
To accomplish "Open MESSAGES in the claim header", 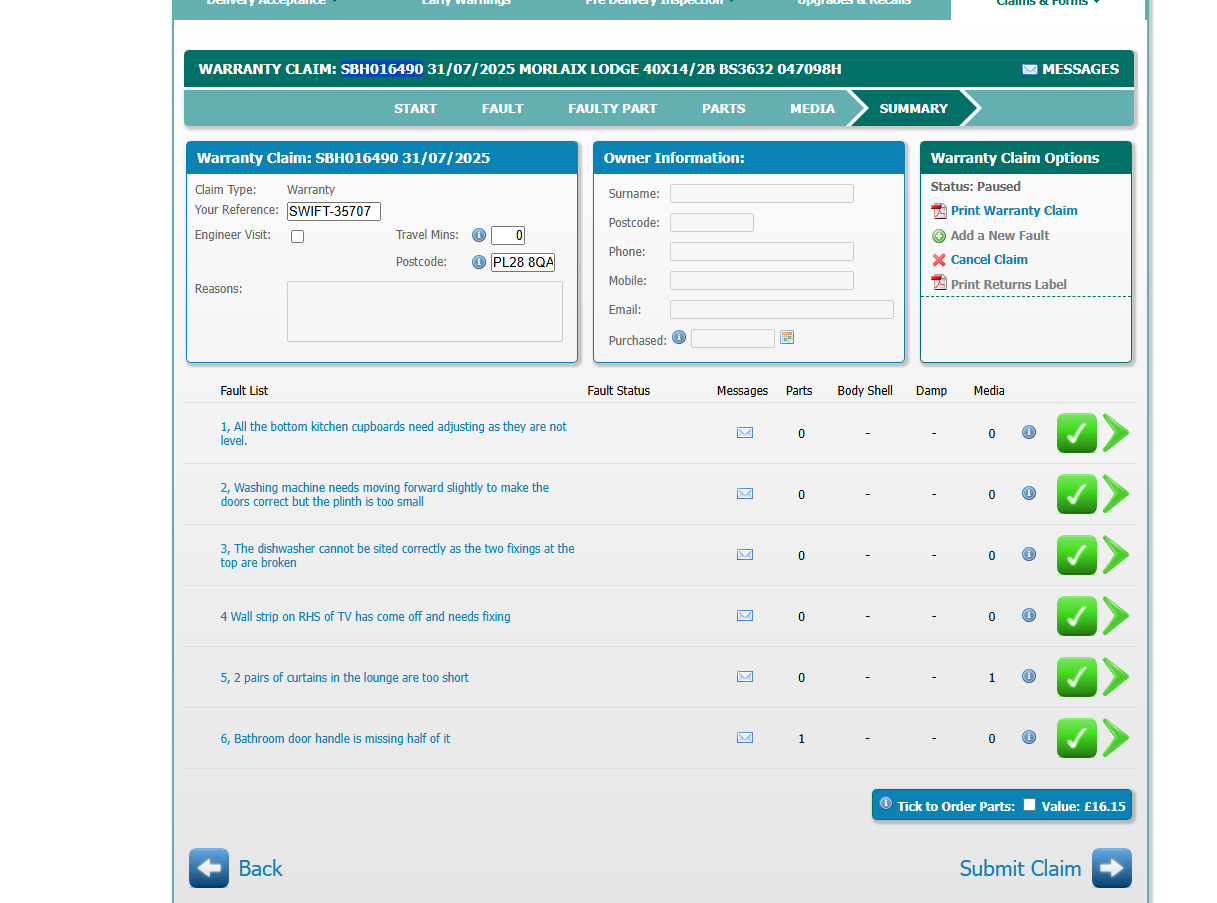I will (x=1070, y=69).
